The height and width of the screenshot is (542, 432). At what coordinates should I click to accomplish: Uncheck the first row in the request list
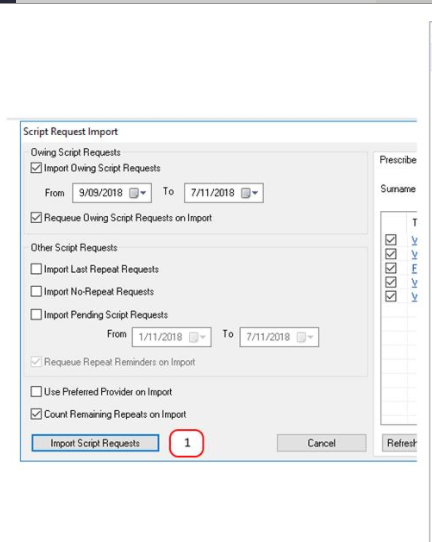coord(391,240)
